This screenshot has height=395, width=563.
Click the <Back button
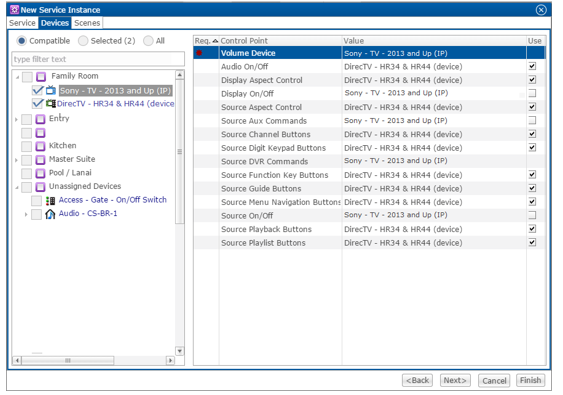click(x=417, y=380)
